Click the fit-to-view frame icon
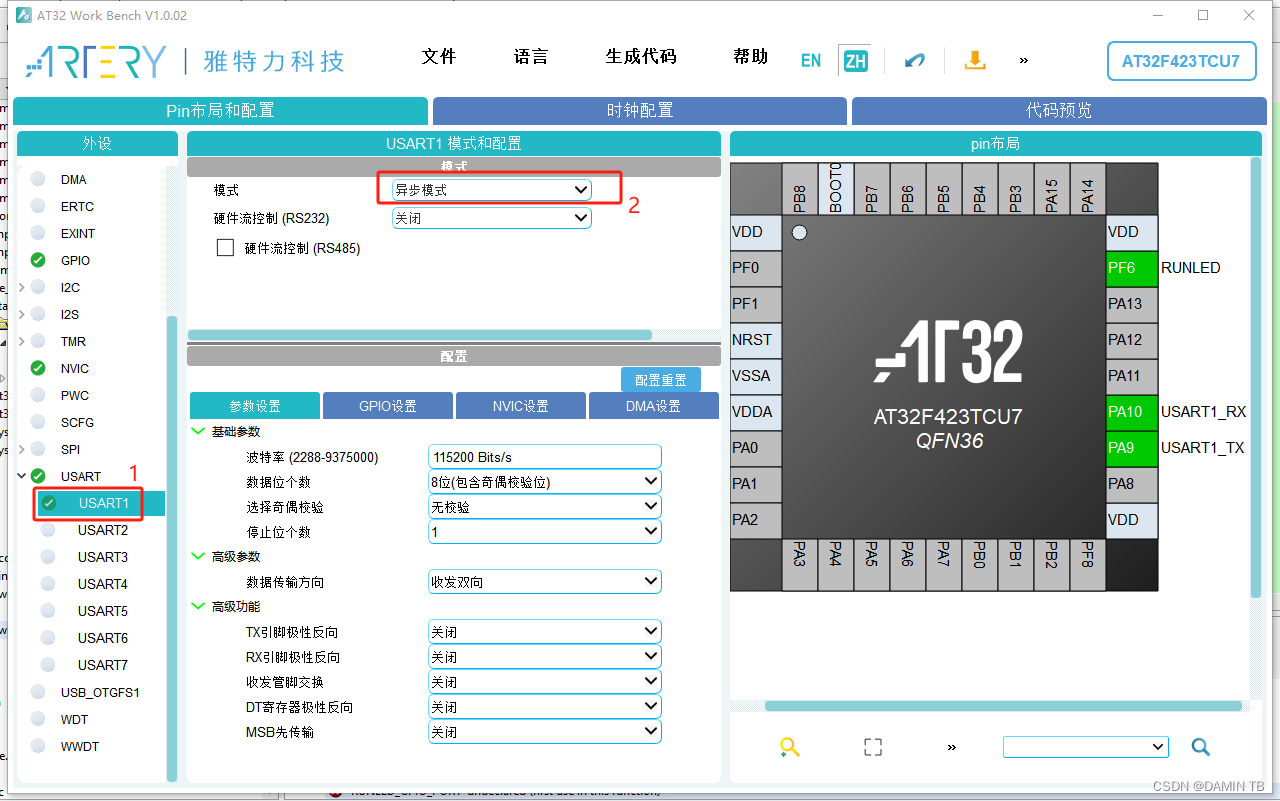The width and height of the screenshot is (1280, 801). coord(873,747)
